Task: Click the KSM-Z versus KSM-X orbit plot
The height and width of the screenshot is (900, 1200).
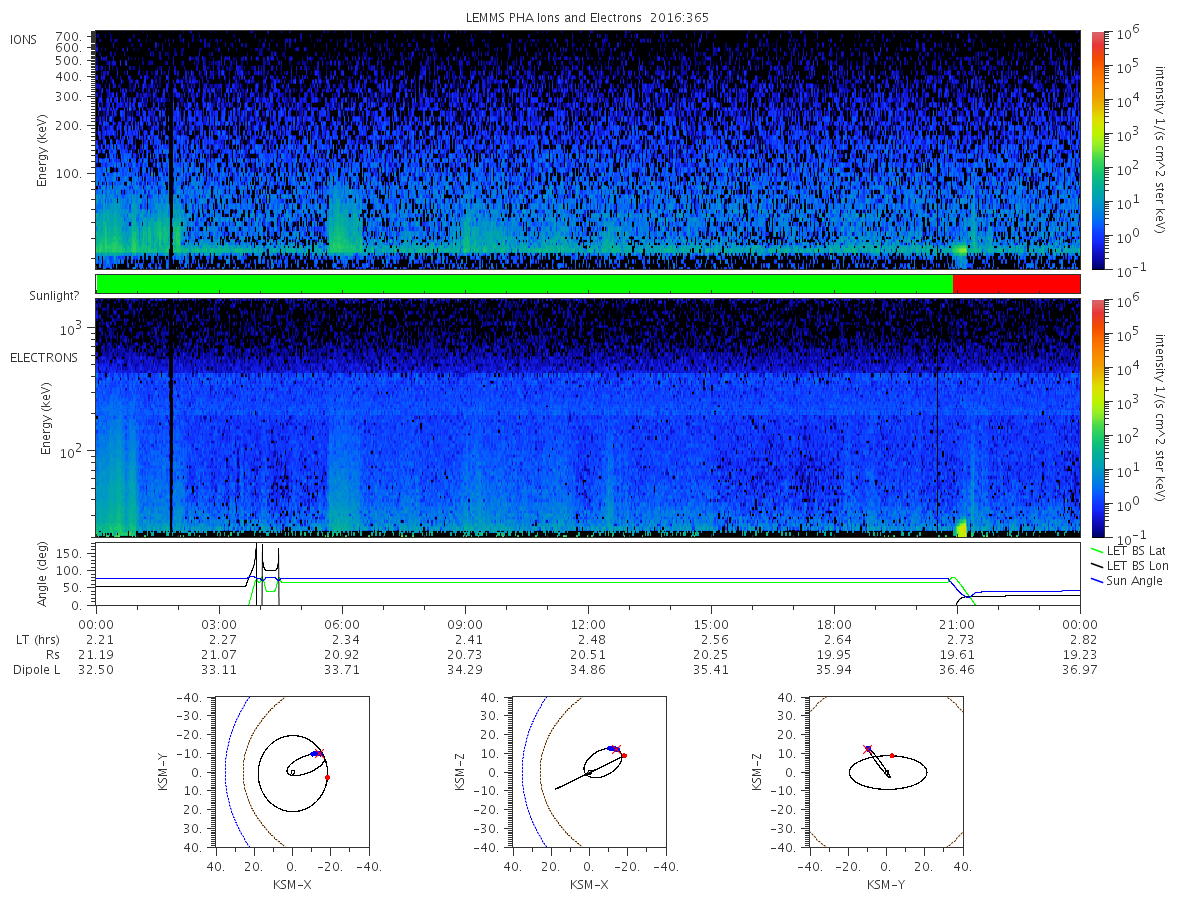Action: [588, 772]
